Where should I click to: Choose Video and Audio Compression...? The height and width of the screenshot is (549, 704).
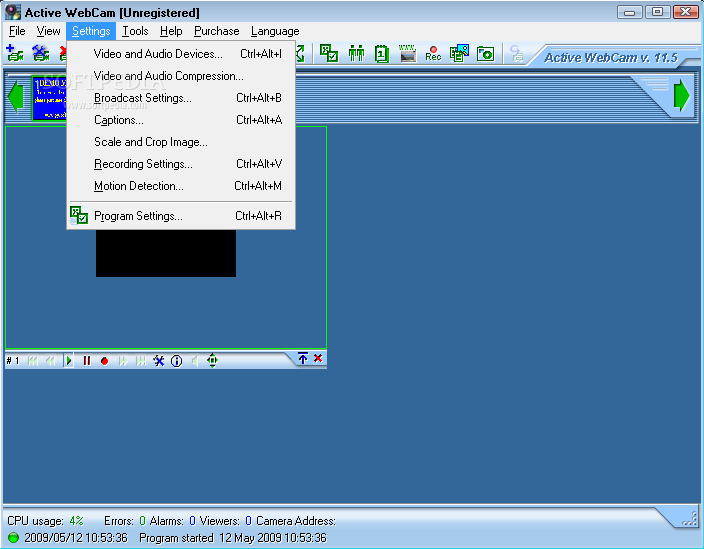[181, 76]
